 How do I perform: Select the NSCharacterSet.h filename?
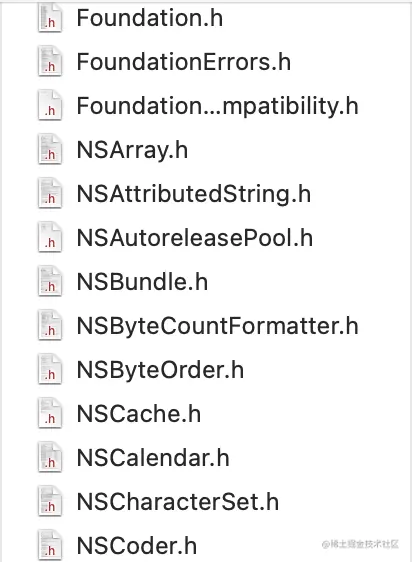coord(178,502)
